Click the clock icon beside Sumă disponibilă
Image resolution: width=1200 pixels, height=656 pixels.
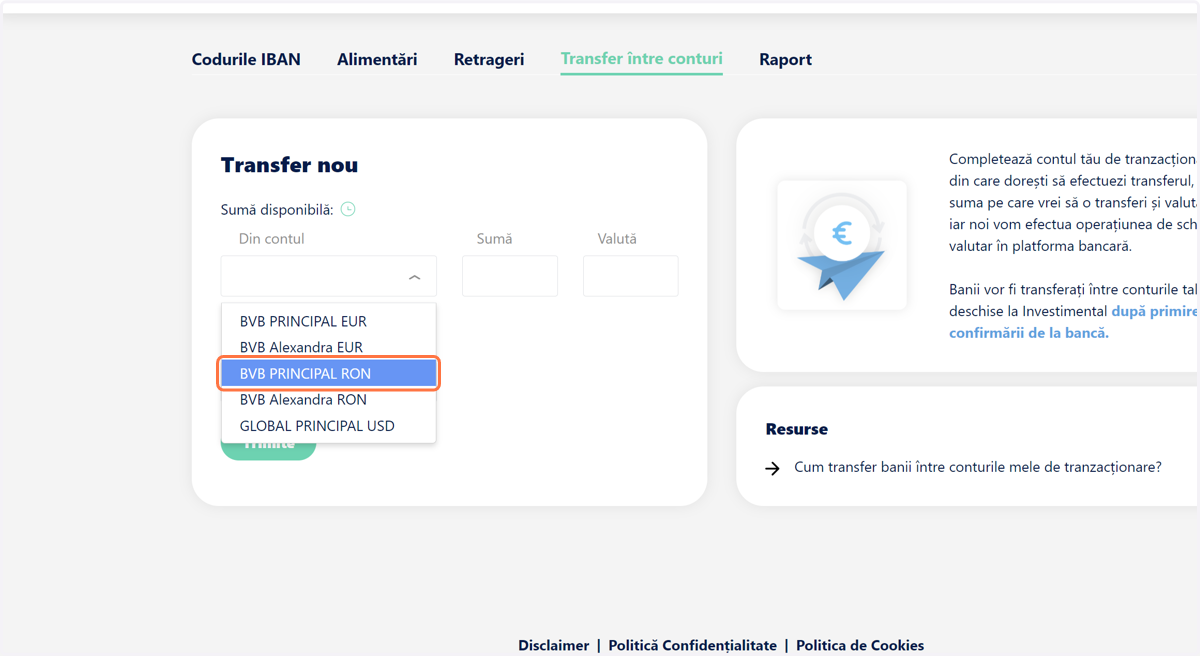click(x=348, y=209)
